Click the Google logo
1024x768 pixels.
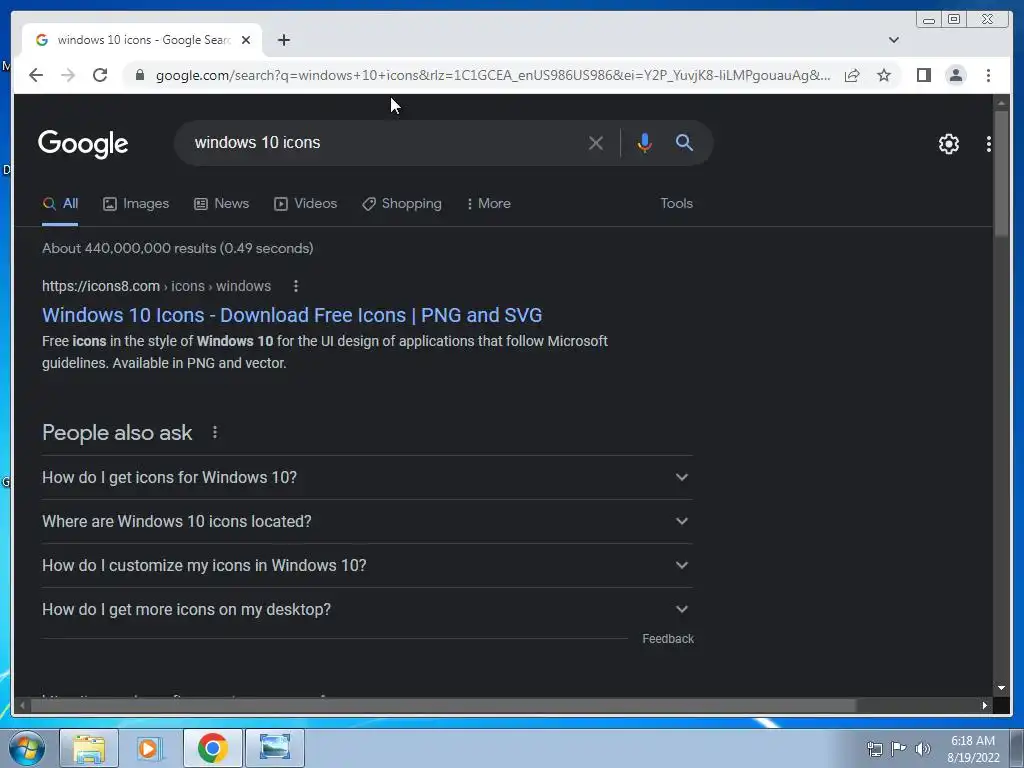(x=83, y=144)
